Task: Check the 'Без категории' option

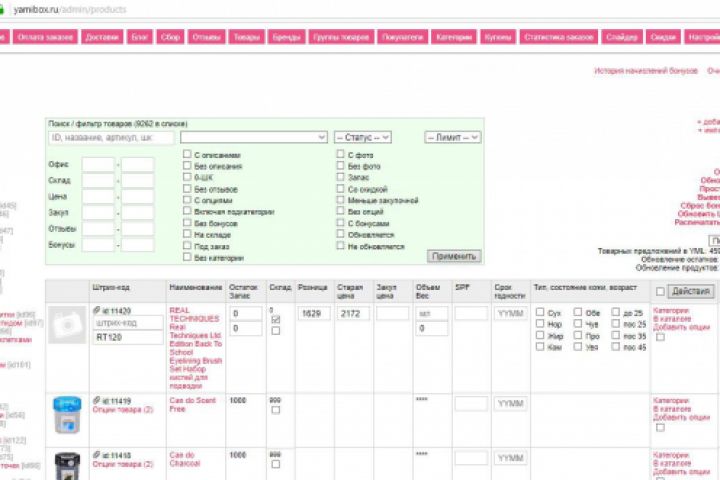Action: tap(187, 257)
